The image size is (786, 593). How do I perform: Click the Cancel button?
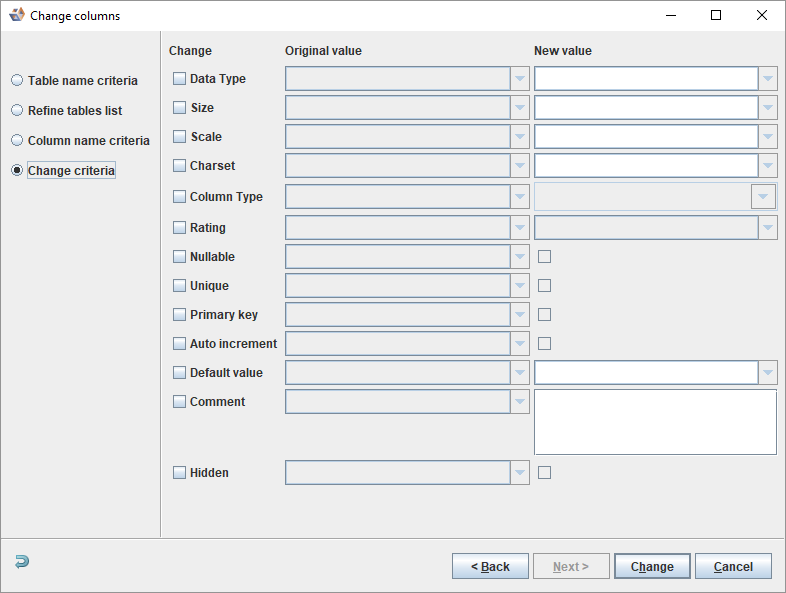tap(733, 567)
